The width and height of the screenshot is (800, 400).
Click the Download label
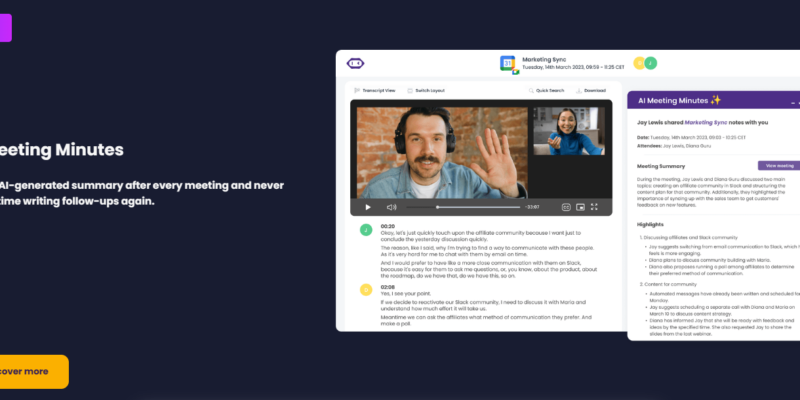(x=595, y=90)
